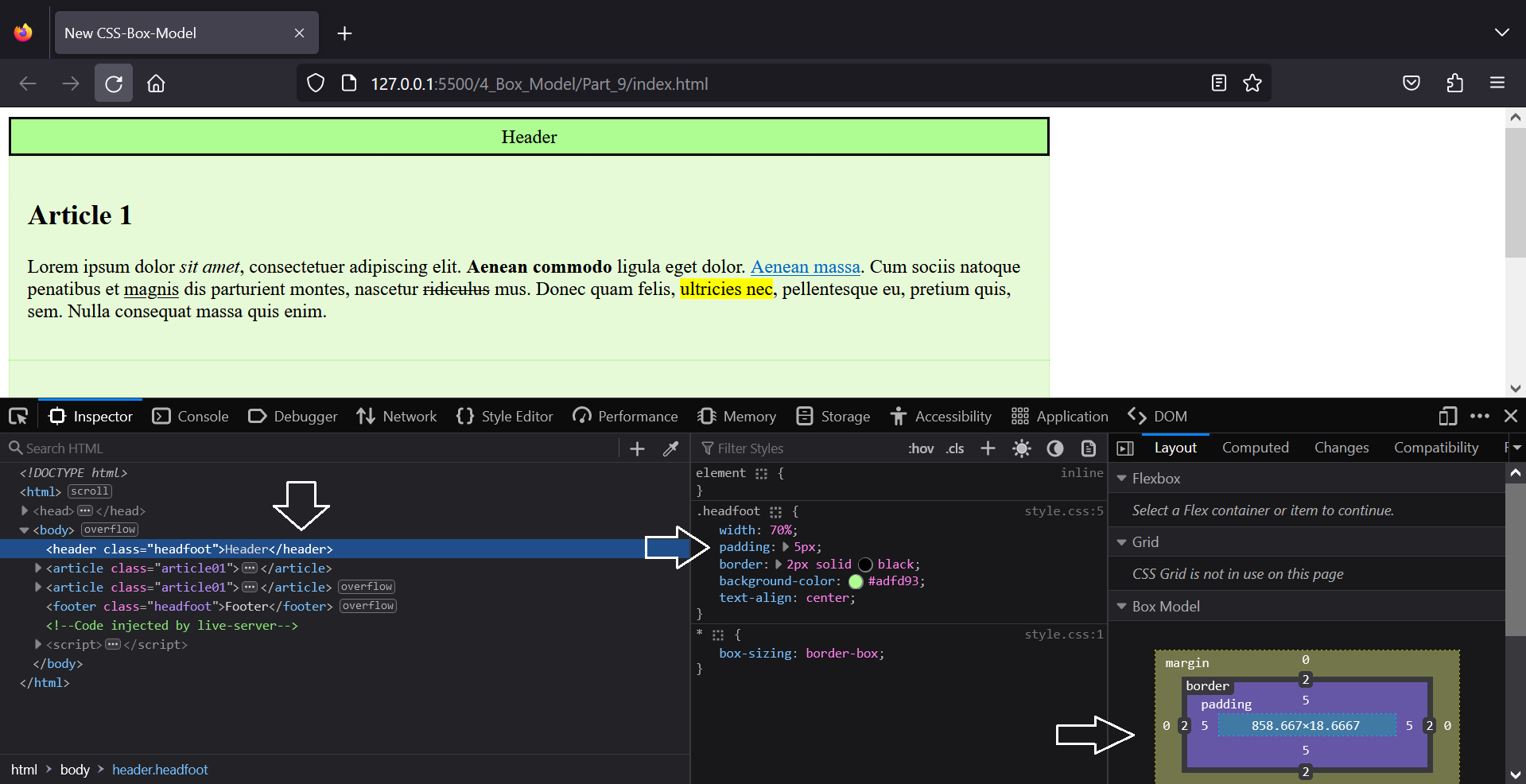Bookmark this page with star icon

1252,83
